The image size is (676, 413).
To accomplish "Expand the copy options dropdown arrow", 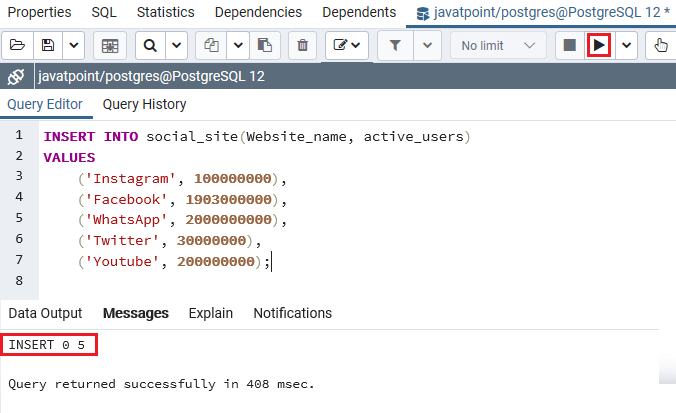I will coord(238,45).
